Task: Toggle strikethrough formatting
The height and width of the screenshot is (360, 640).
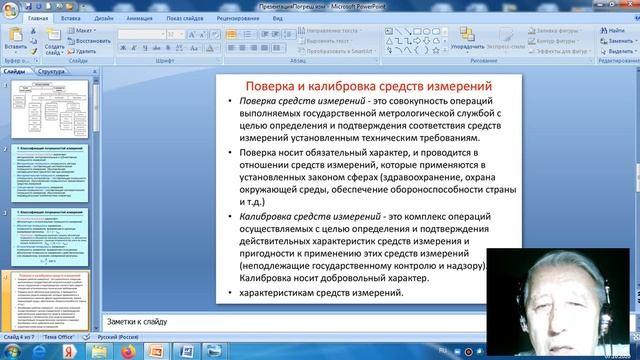Action: [x=156, y=48]
